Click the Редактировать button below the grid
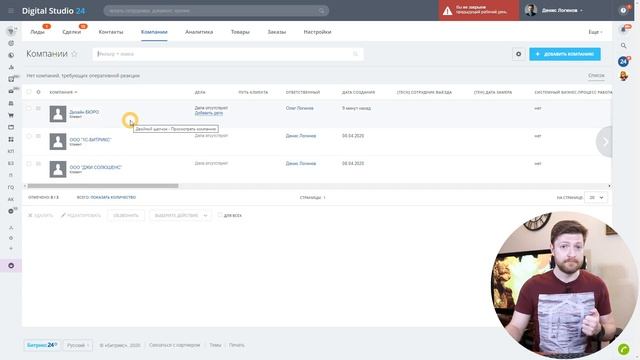Viewport: 640px width, 360px height. coord(81,215)
